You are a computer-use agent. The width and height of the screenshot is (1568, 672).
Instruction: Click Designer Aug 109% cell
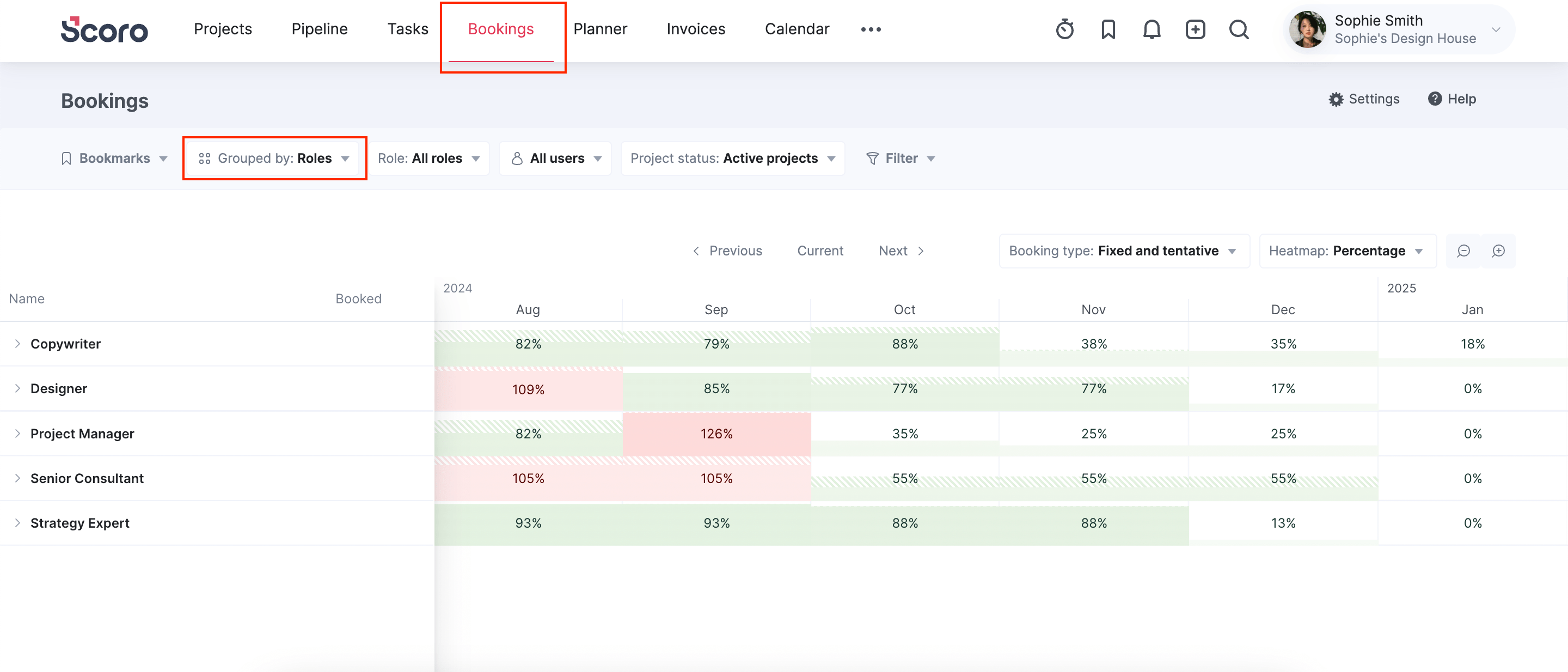click(528, 389)
